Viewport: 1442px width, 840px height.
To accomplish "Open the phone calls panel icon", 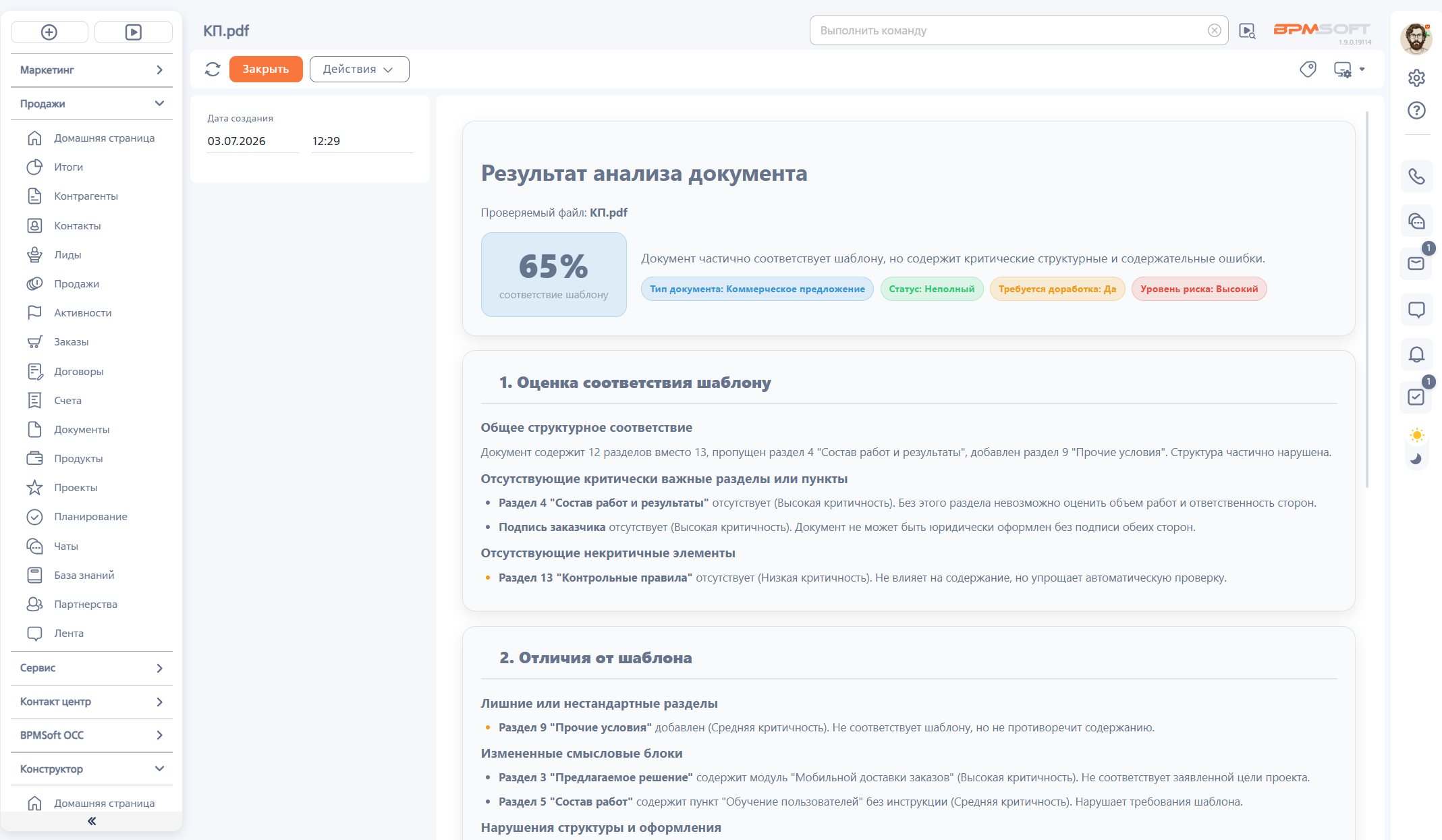I will coord(1416,177).
